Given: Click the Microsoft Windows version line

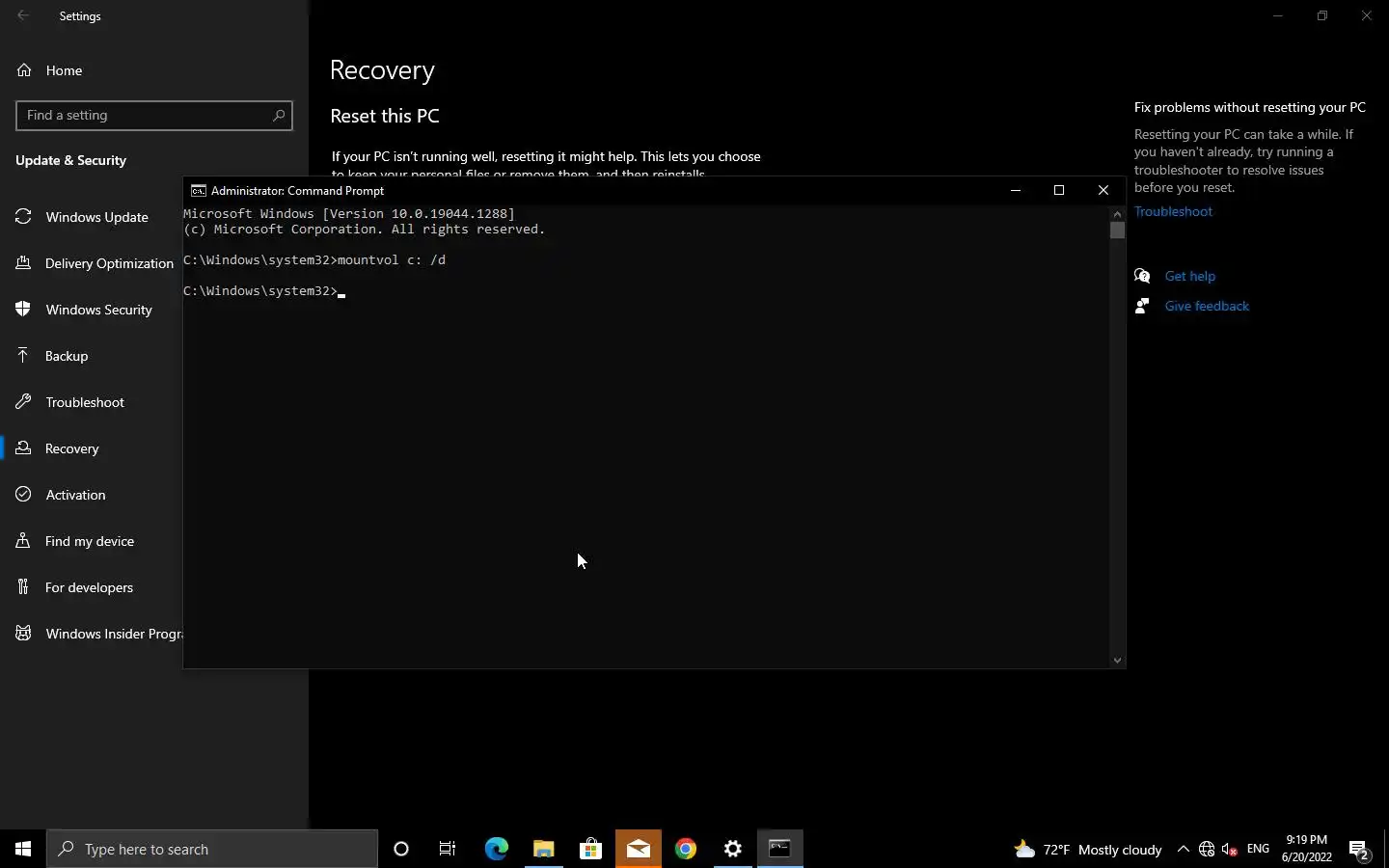Looking at the screenshot, I should pyautogui.click(x=349, y=214).
